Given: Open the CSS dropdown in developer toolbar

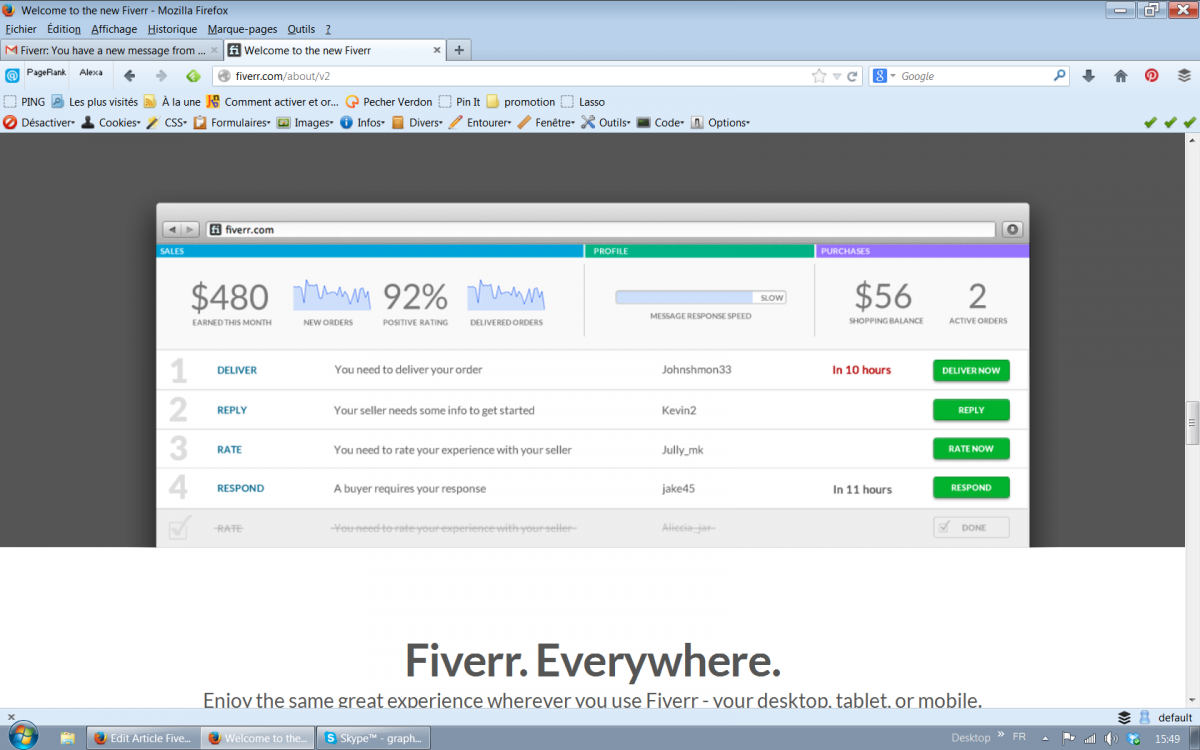Looking at the screenshot, I should (x=167, y=122).
